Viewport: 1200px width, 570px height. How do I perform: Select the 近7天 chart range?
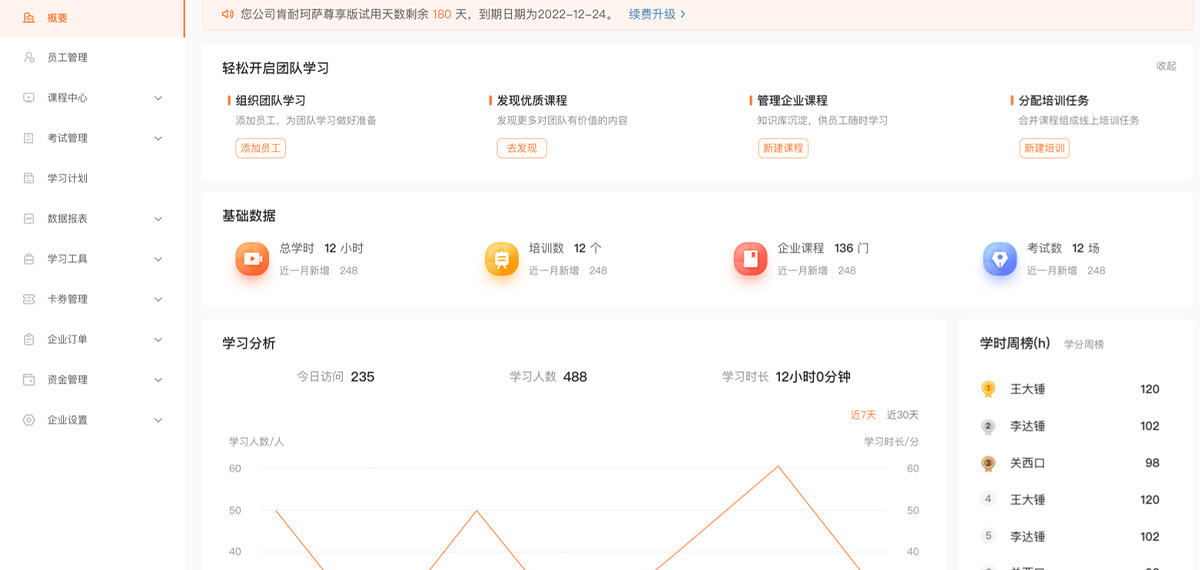[862, 415]
